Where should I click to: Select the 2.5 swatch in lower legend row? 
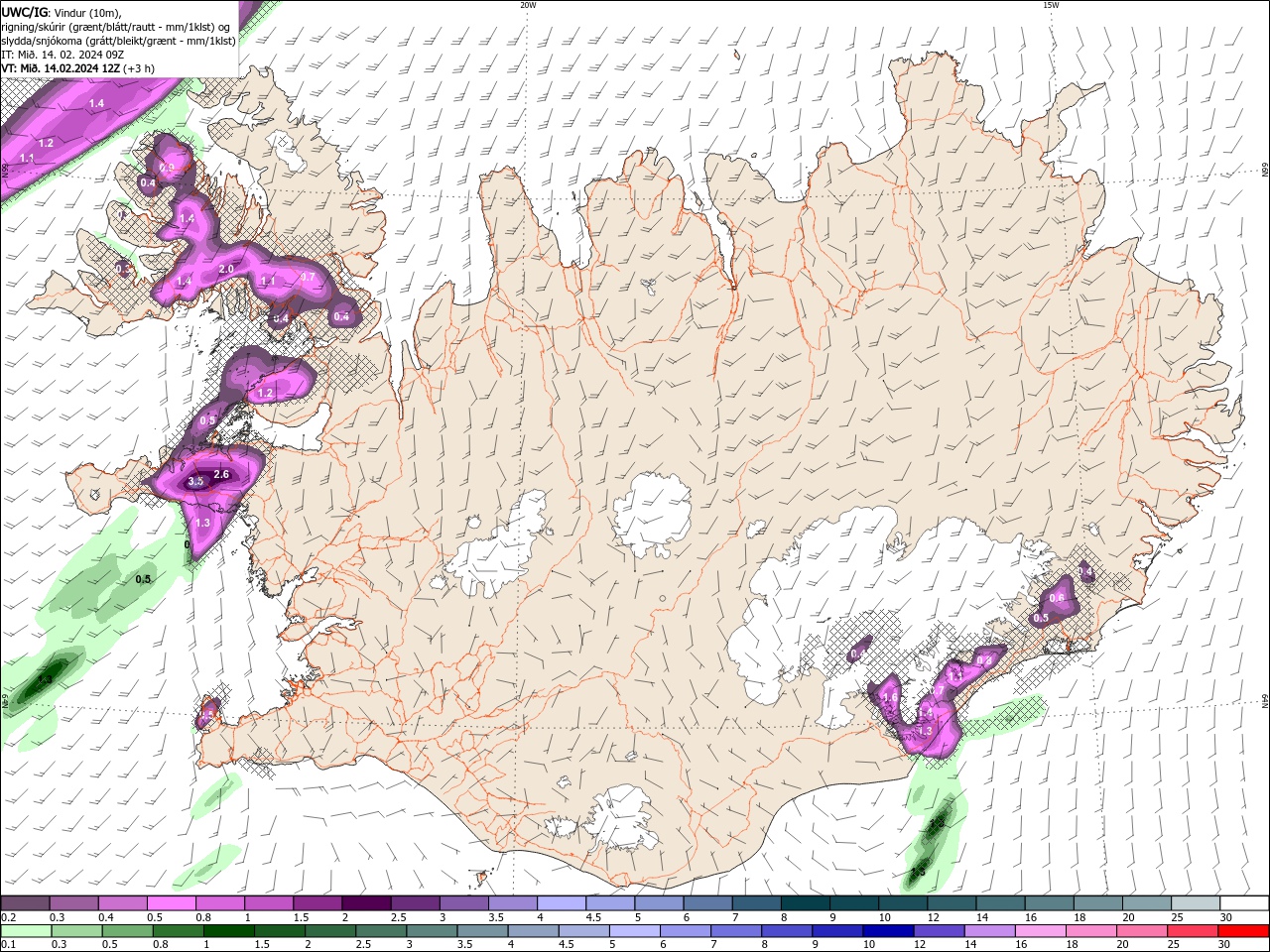[x=381, y=931]
